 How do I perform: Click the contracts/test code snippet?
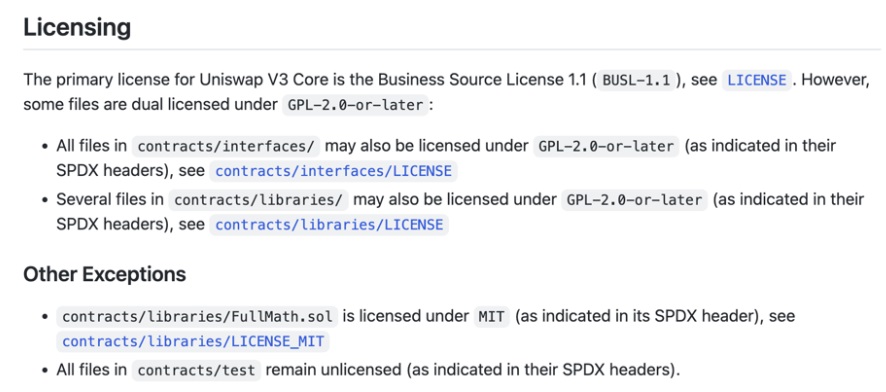197,371
